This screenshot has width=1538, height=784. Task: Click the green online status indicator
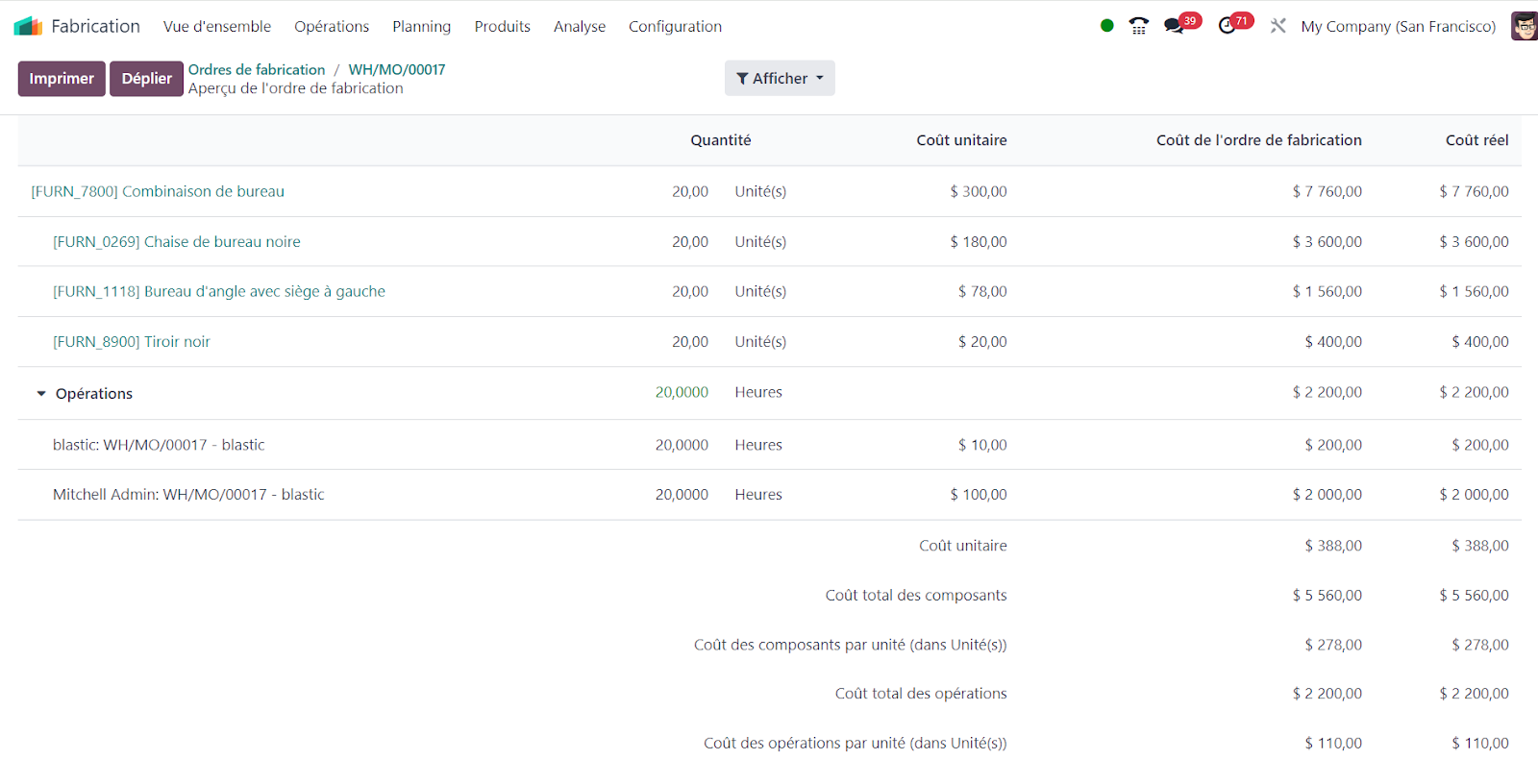(x=1106, y=26)
